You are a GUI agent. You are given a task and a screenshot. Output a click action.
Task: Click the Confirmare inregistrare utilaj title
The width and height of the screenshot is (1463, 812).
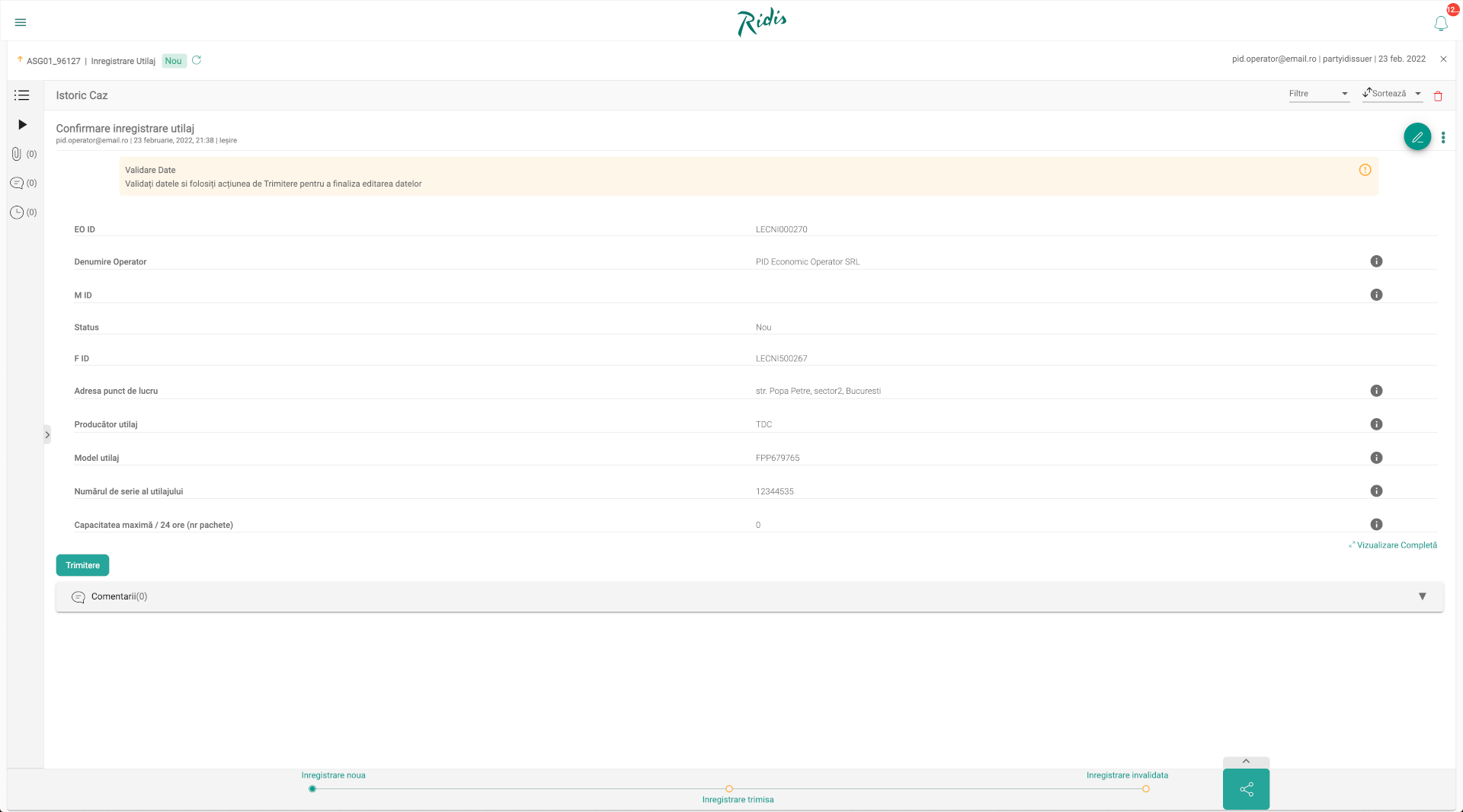(125, 129)
